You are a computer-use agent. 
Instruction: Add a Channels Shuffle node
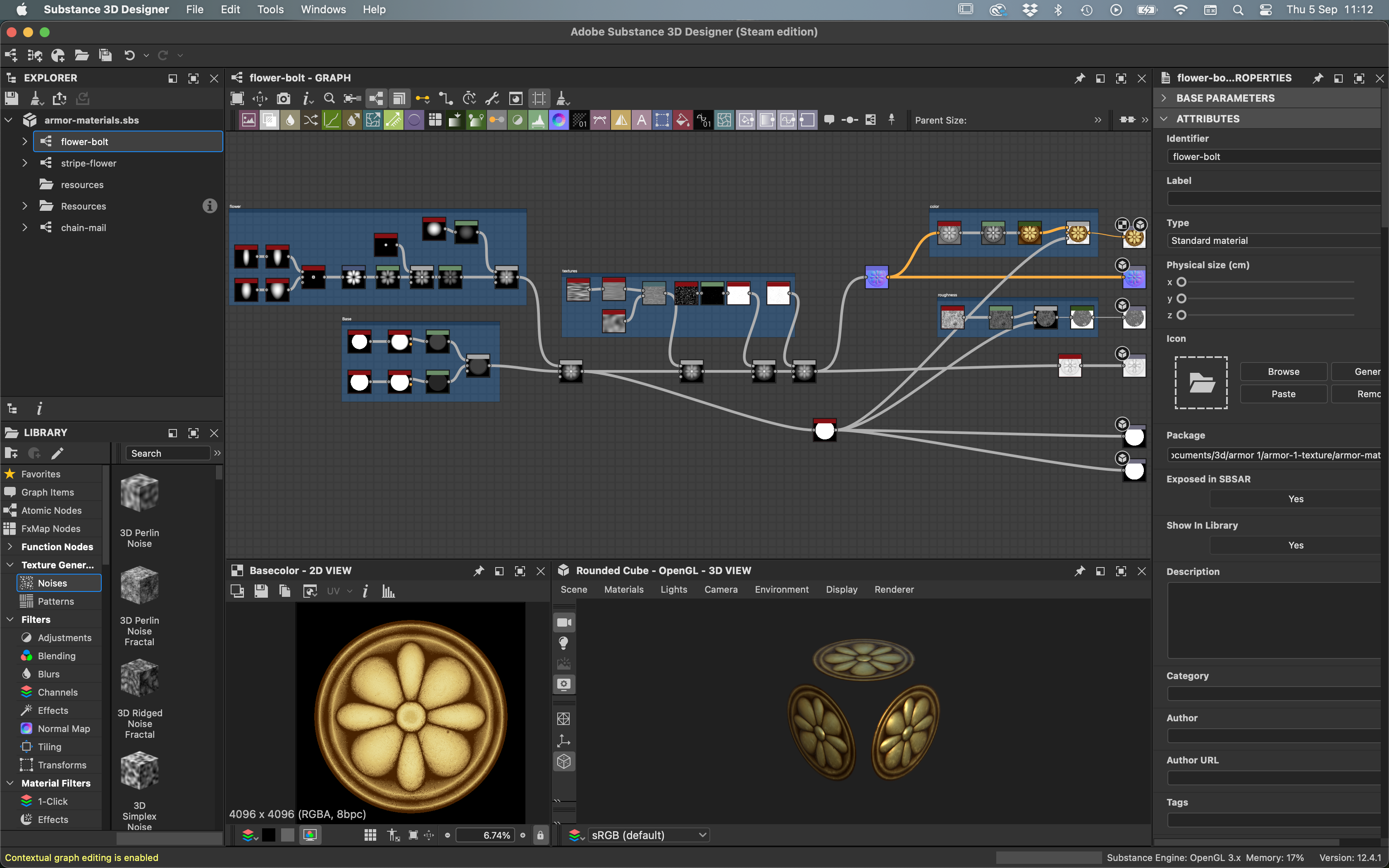(310, 120)
